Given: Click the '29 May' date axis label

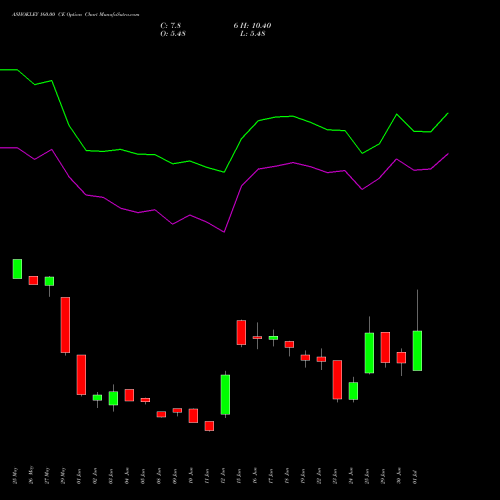Looking at the screenshot, I should pyautogui.click(x=63, y=476).
